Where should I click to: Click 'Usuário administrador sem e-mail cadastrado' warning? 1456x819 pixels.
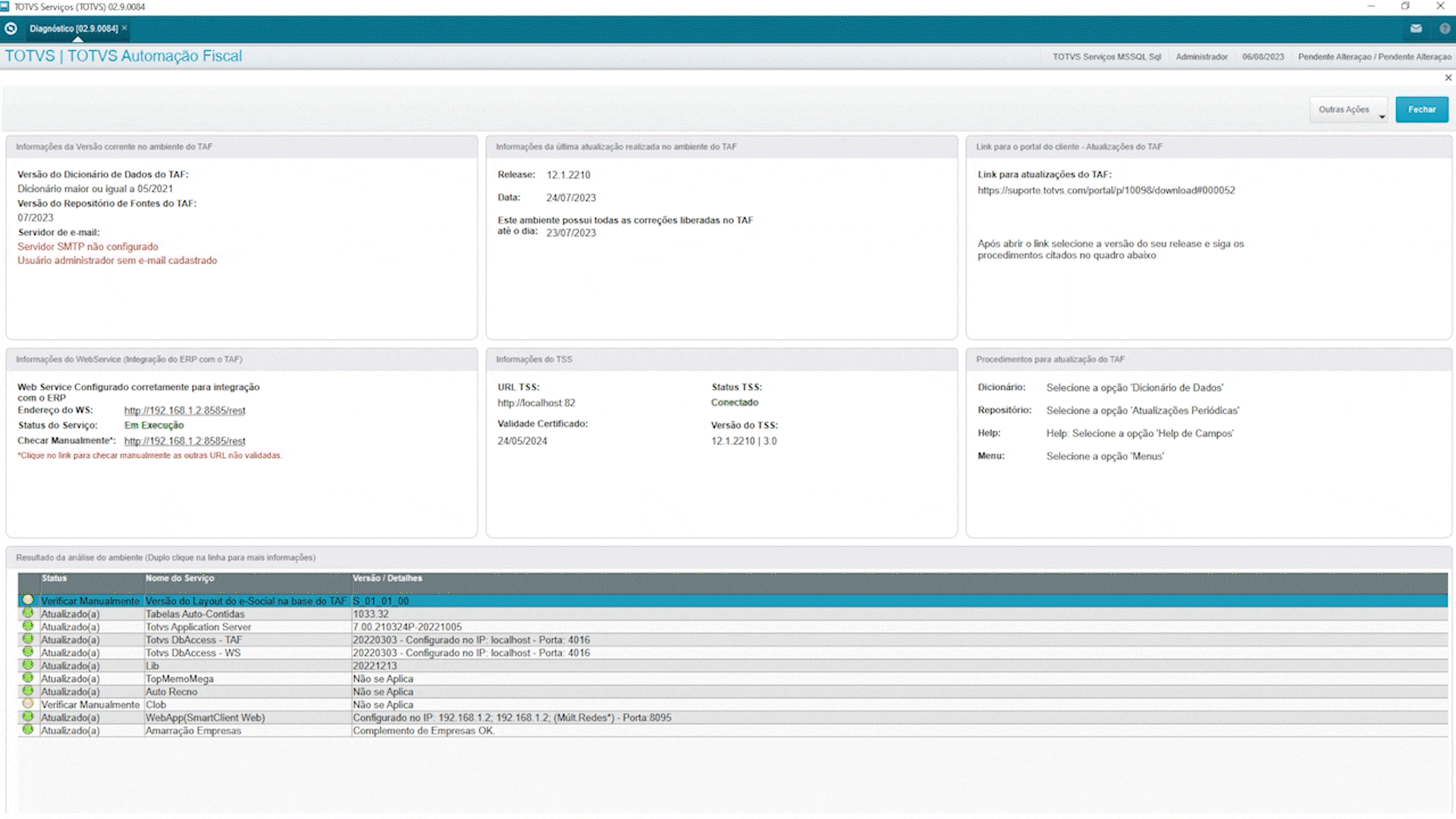[118, 260]
